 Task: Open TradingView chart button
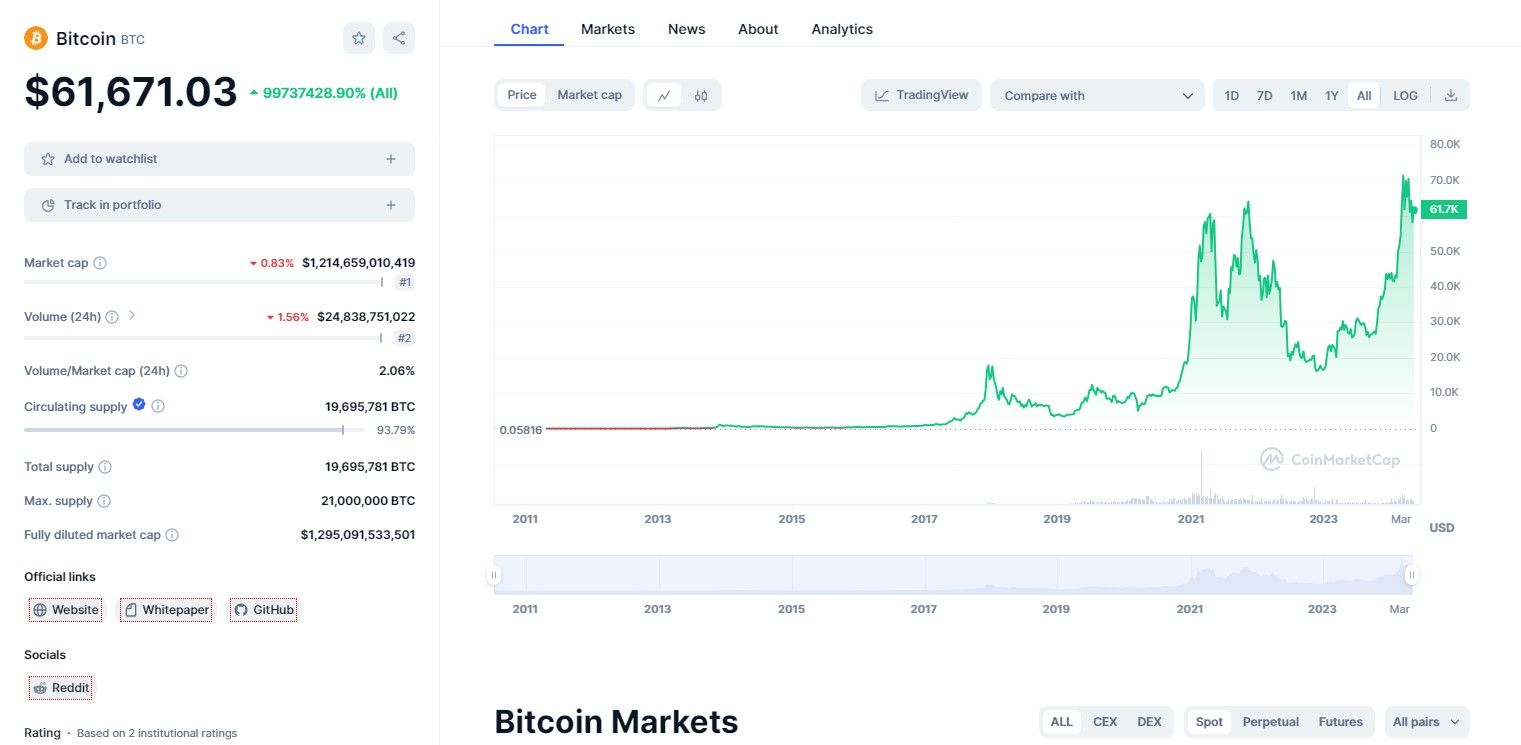[921, 95]
